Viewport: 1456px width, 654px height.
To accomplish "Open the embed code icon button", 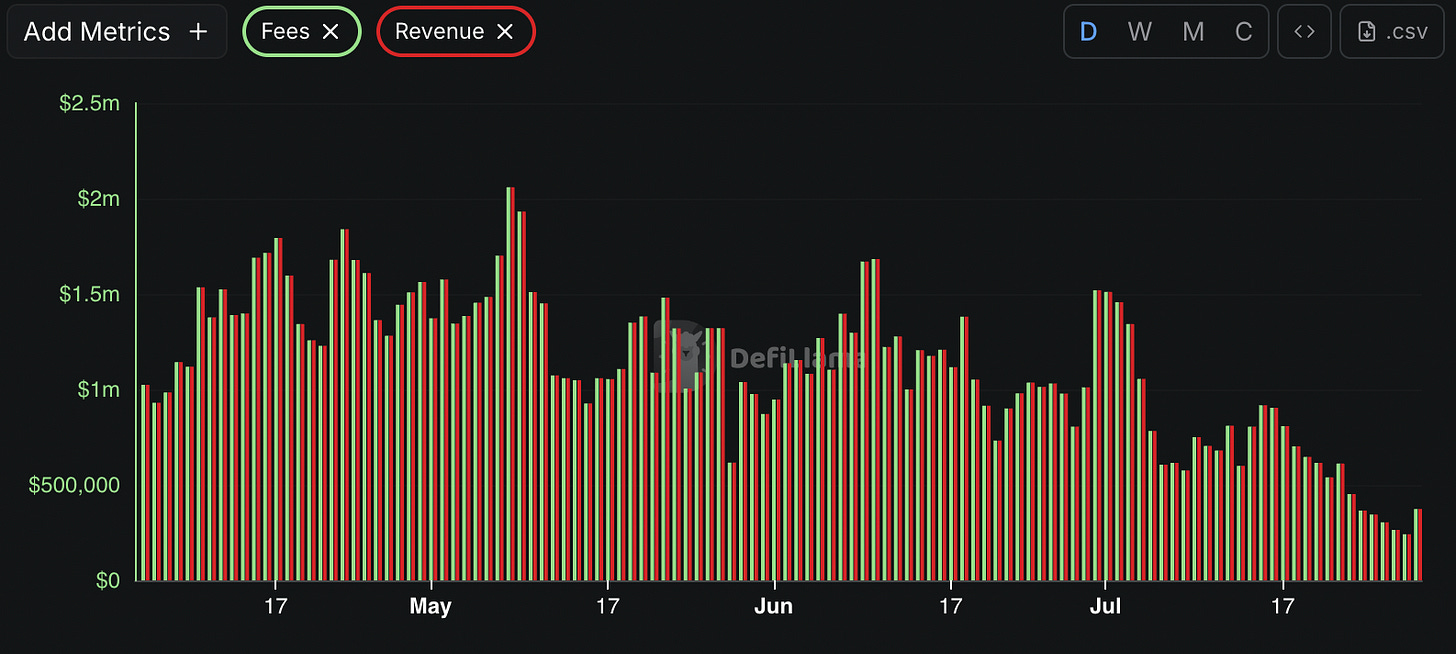I will pos(1304,32).
